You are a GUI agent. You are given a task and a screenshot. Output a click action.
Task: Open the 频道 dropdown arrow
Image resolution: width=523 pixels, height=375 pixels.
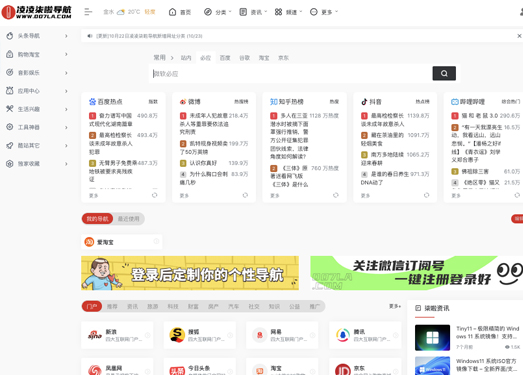pyautogui.click(x=301, y=12)
